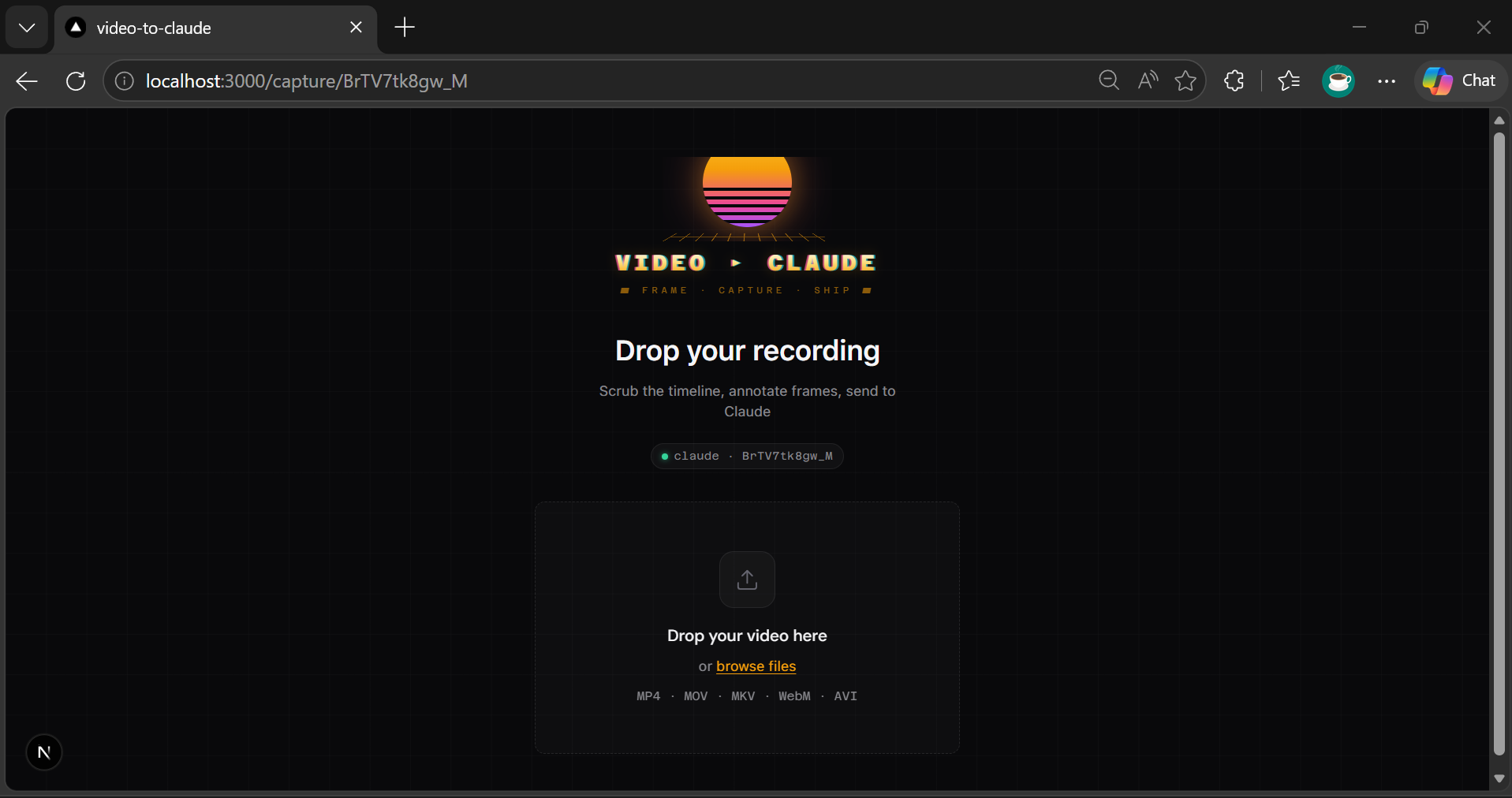
Task: Click the upload arrow icon in drop zone
Action: [x=747, y=580]
